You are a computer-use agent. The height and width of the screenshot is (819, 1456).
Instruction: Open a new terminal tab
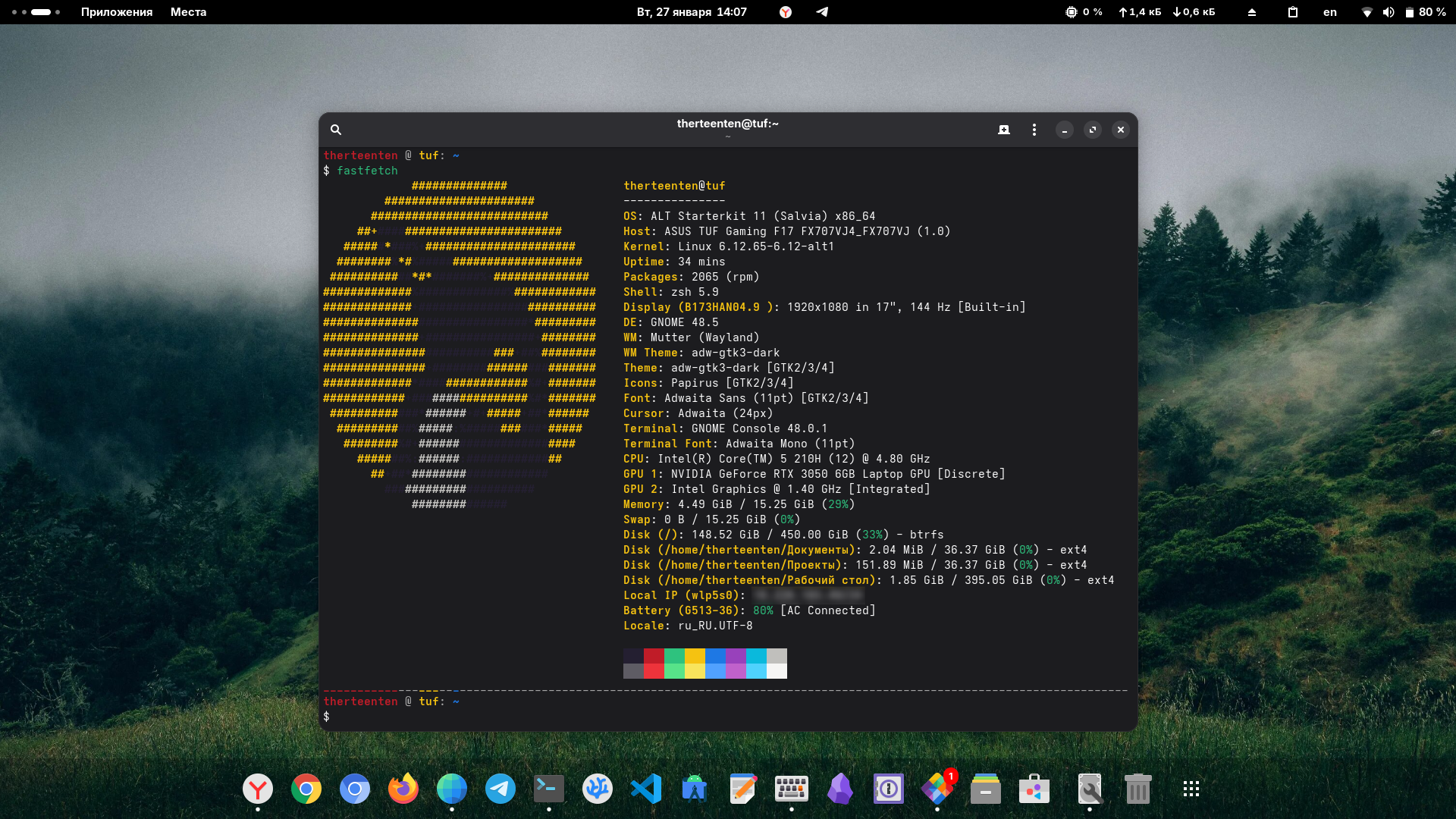click(x=1004, y=130)
